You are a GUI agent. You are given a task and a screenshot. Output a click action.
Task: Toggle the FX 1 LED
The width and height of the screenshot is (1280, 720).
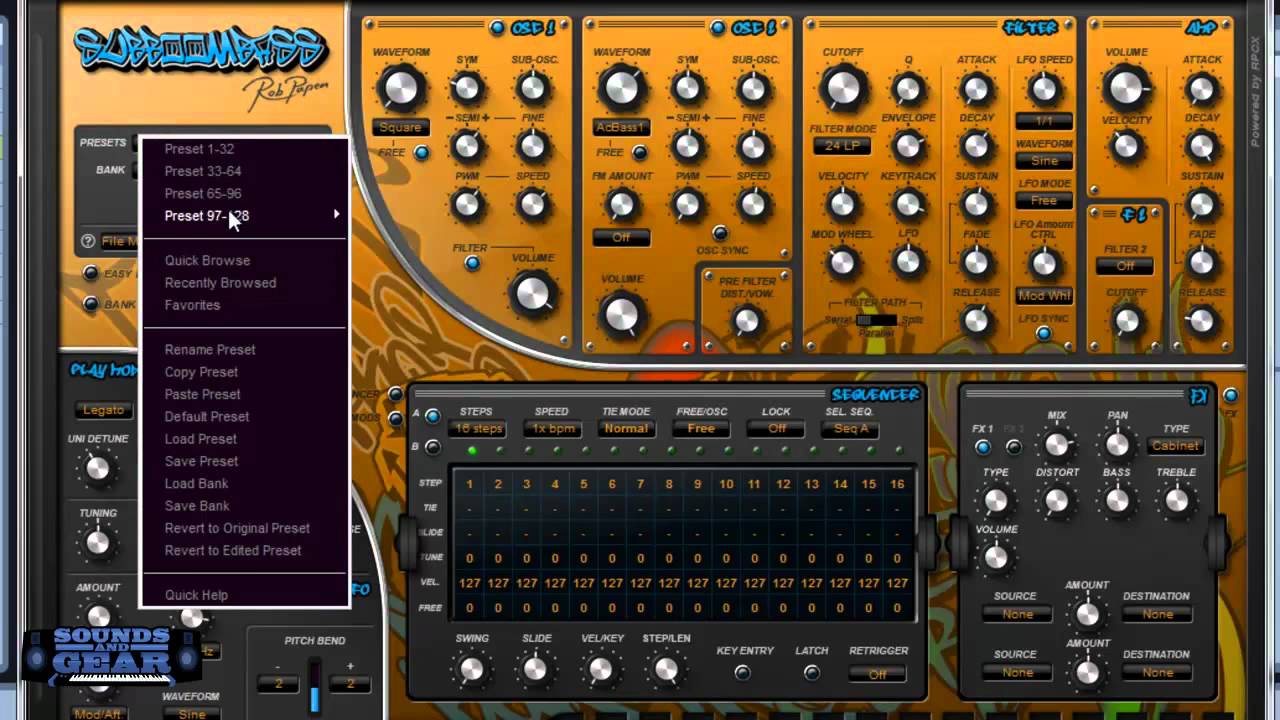[x=983, y=447]
